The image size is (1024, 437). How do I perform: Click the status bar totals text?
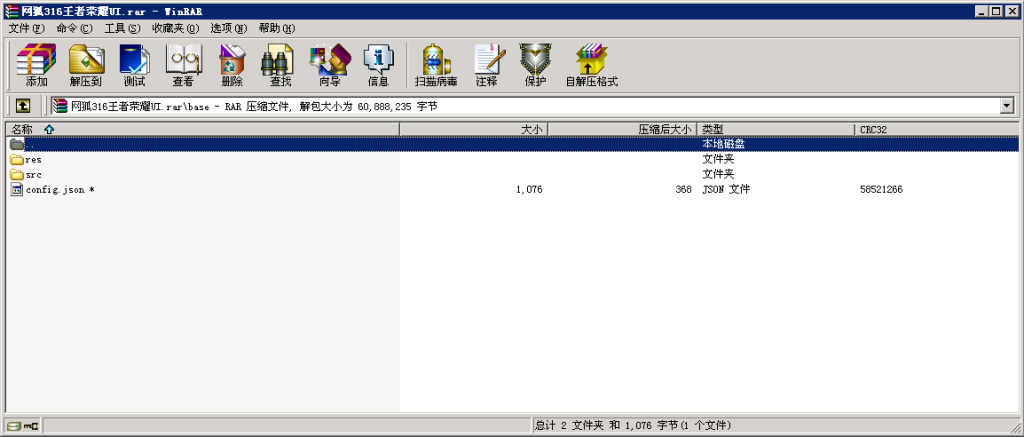[x=633, y=426]
